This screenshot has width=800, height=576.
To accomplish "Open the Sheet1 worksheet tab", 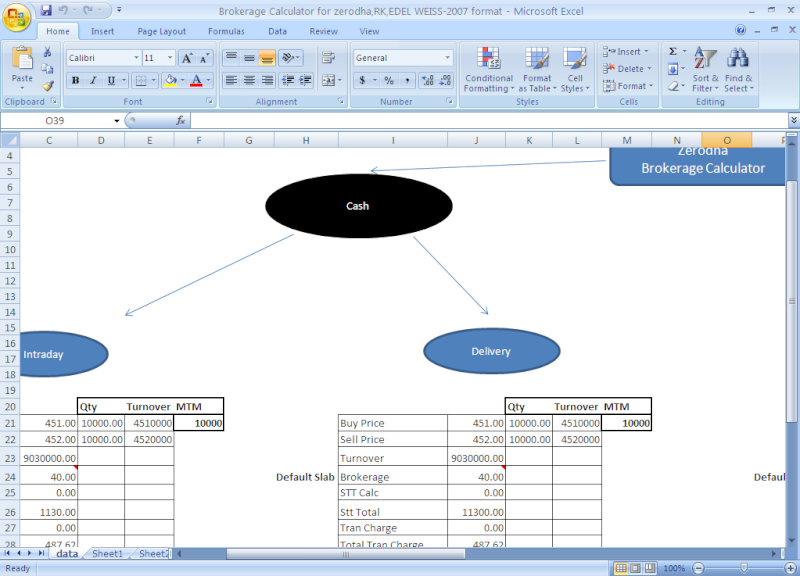I will coord(107,554).
